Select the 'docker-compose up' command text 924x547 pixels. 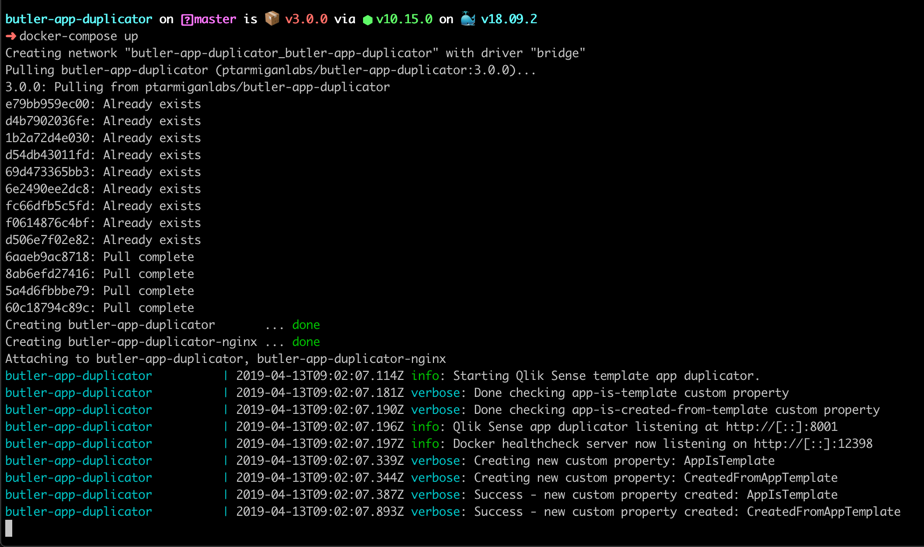[x=78, y=36]
